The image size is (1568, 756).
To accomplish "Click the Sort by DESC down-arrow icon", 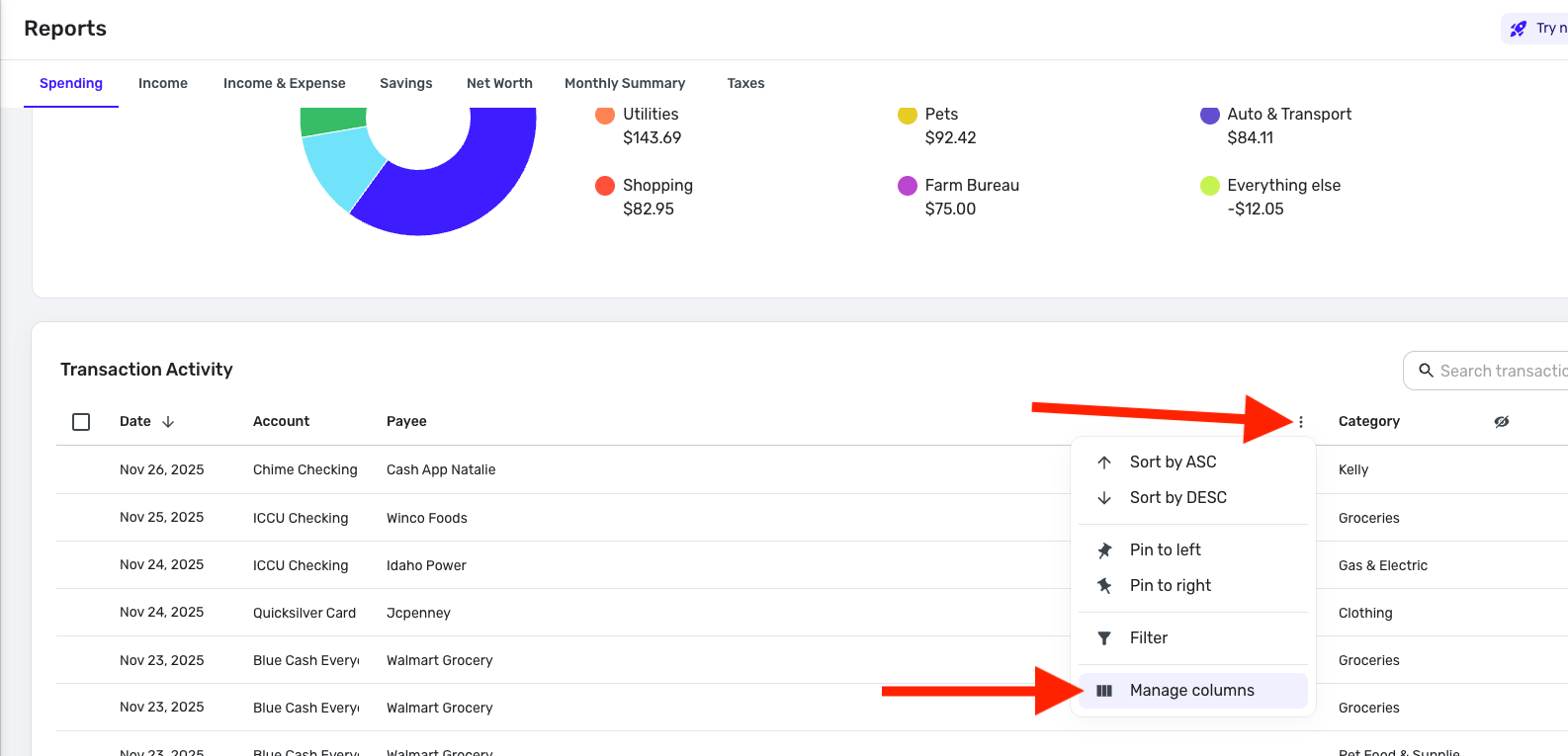I will click(x=1104, y=498).
